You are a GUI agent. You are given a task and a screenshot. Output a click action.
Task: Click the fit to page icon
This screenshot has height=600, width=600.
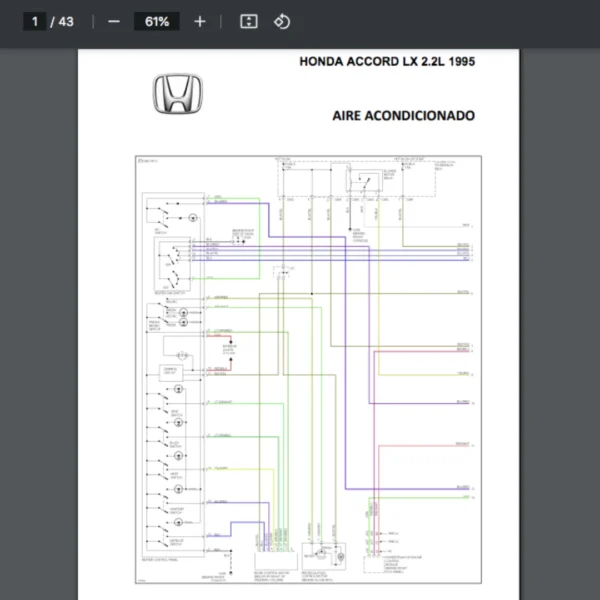tap(249, 21)
